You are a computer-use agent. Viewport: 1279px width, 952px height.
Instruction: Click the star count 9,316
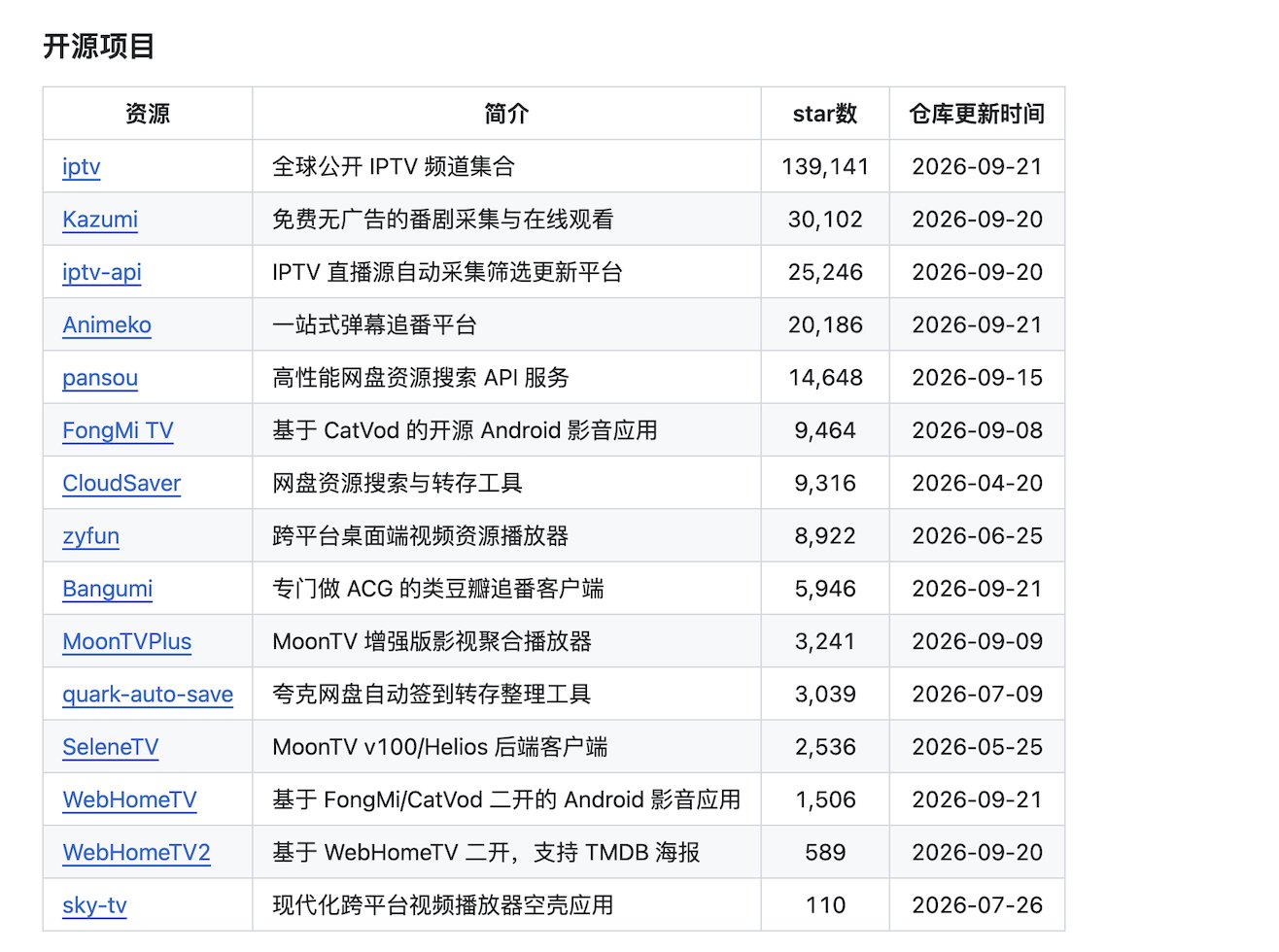click(x=825, y=484)
